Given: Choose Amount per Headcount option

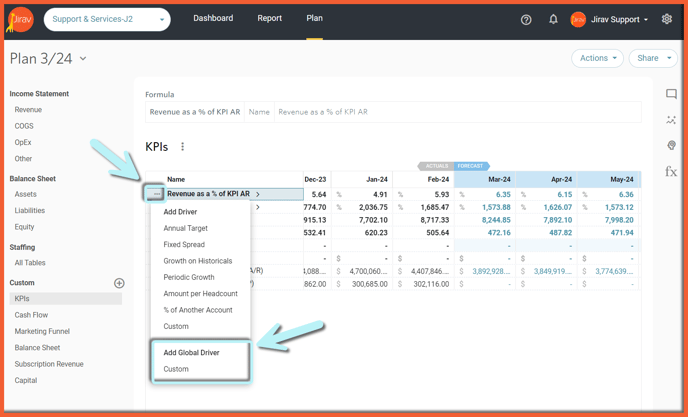Looking at the screenshot, I should pyautogui.click(x=201, y=294).
